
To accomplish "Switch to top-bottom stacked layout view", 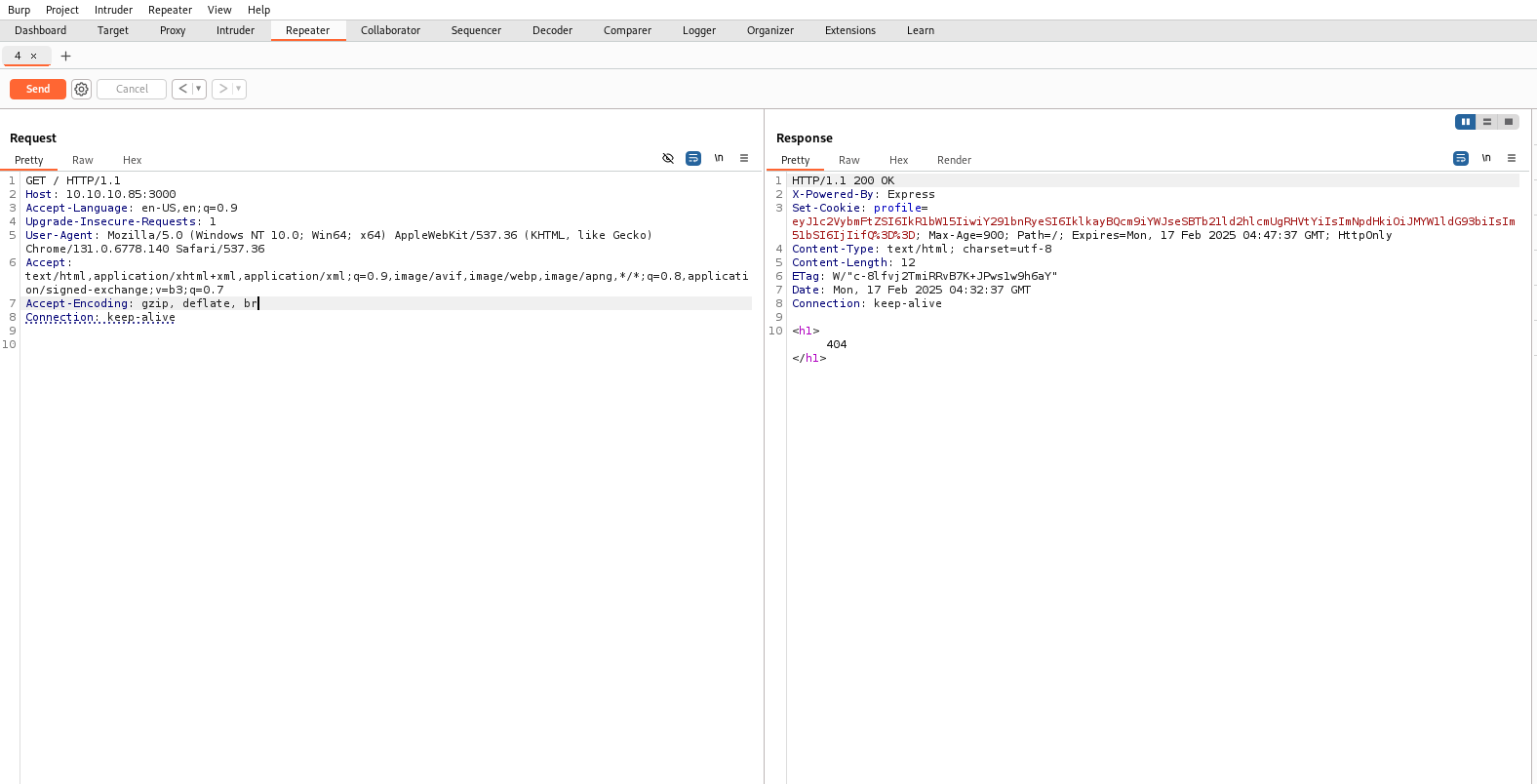I will (x=1486, y=122).
